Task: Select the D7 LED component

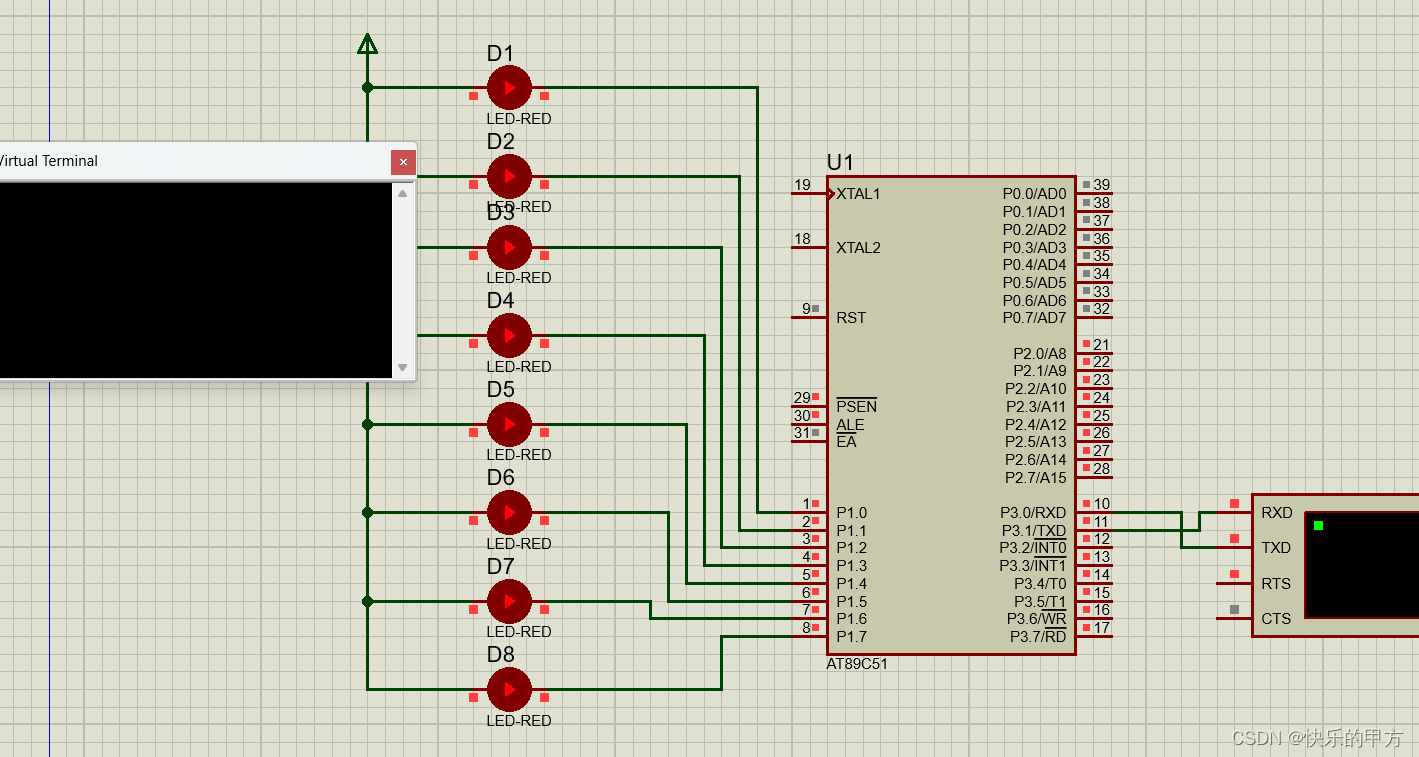Action: pyautogui.click(x=509, y=601)
